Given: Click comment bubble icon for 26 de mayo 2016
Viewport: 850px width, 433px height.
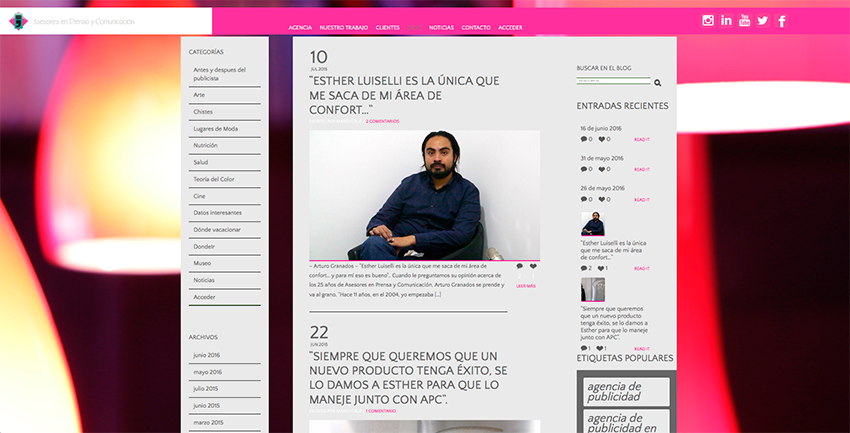Looking at the screenshot, I should pos(583,199).
